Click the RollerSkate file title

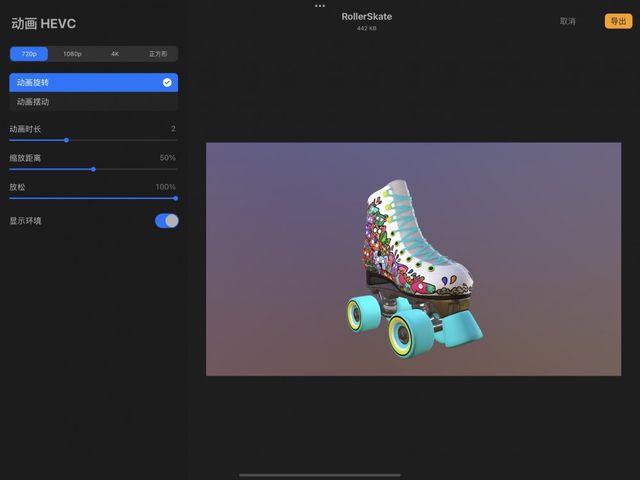coord(367,17)
